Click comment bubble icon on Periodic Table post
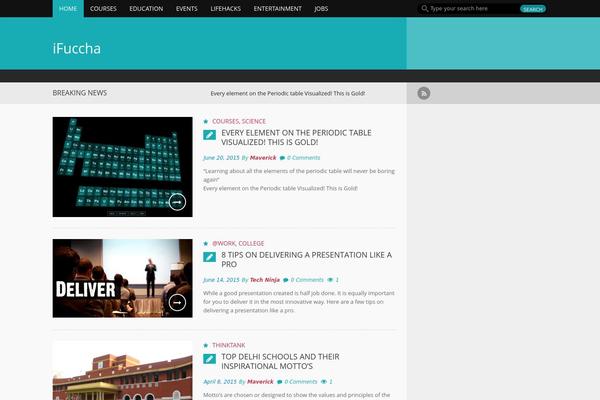 tap(282, 158)
